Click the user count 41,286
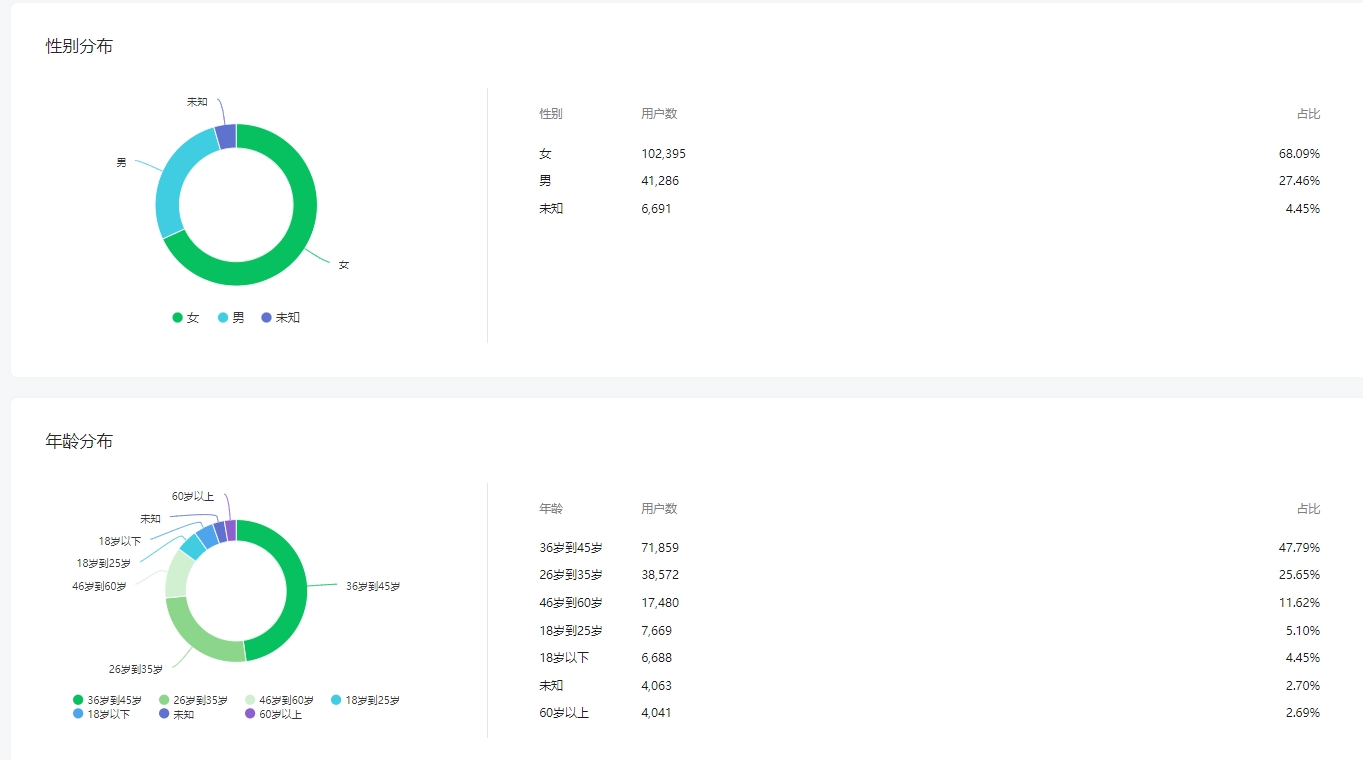The height and width of the screenshot is (760, 1363). click(660, 181)
